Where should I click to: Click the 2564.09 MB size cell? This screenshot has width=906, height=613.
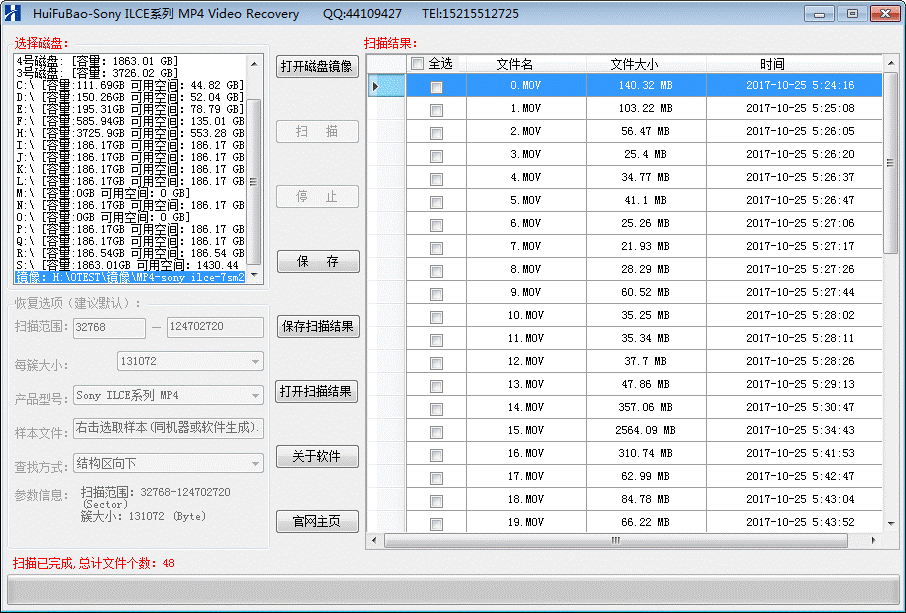click(x=646, y=430)
